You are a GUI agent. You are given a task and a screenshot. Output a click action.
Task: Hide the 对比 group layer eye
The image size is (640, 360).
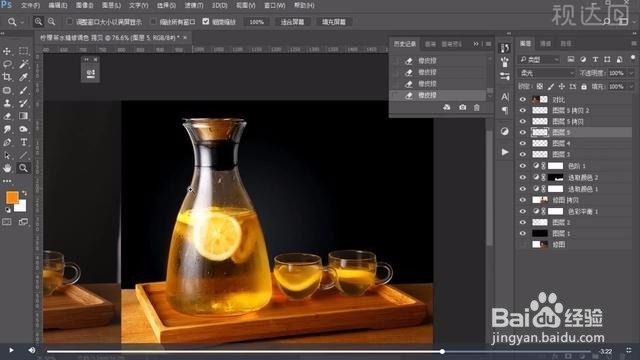[523, 99]
